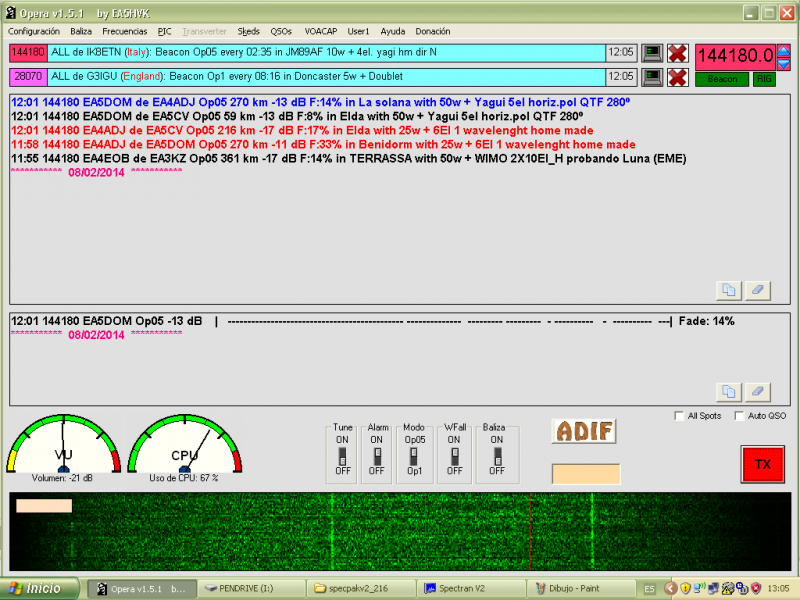Image resolution: width=800 pixels, height=600 pixels.
Task: Erase spots in upper log panel
Action: [x=758, y=290]
